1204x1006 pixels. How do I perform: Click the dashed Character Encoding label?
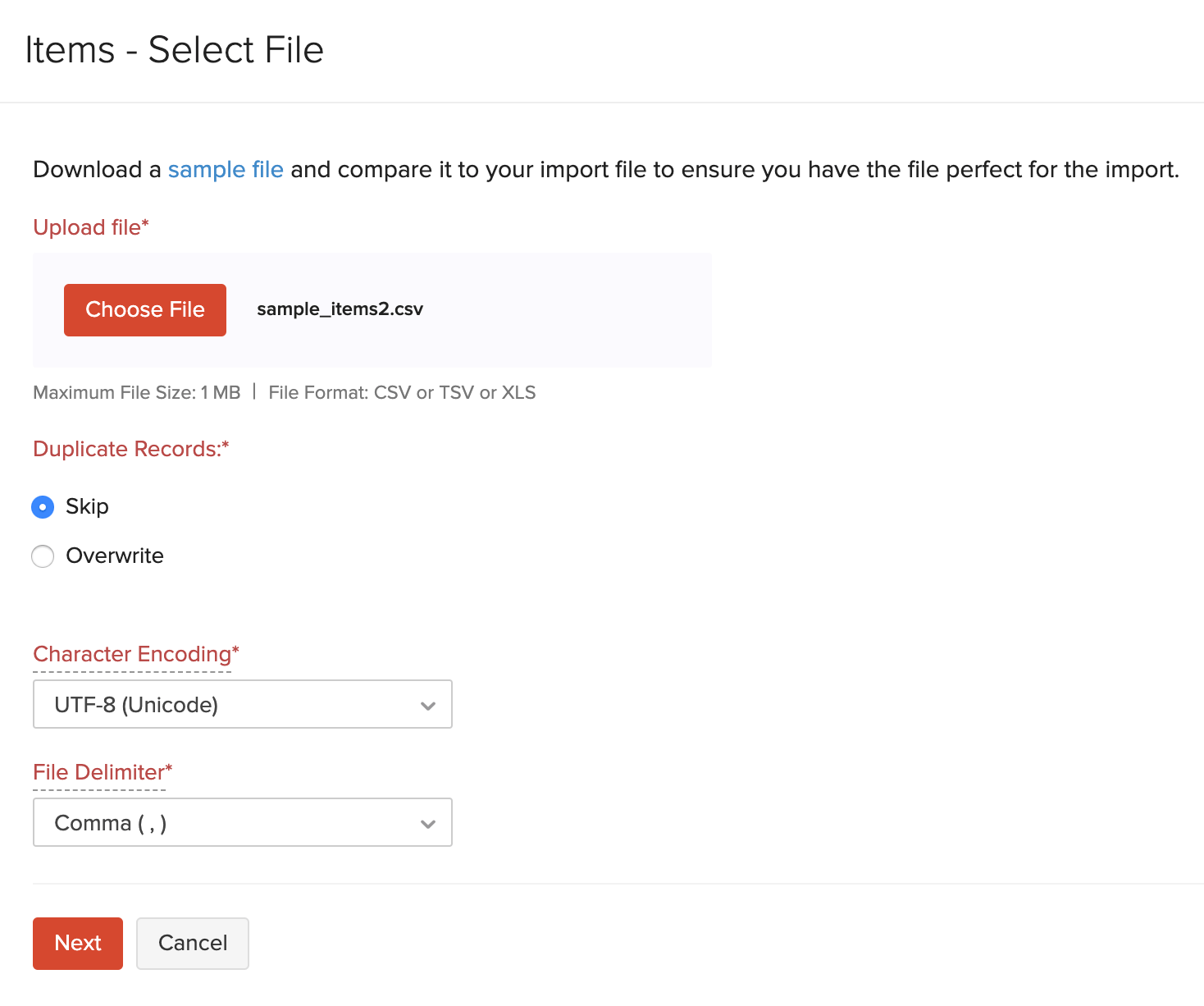(x=135, y=654)
